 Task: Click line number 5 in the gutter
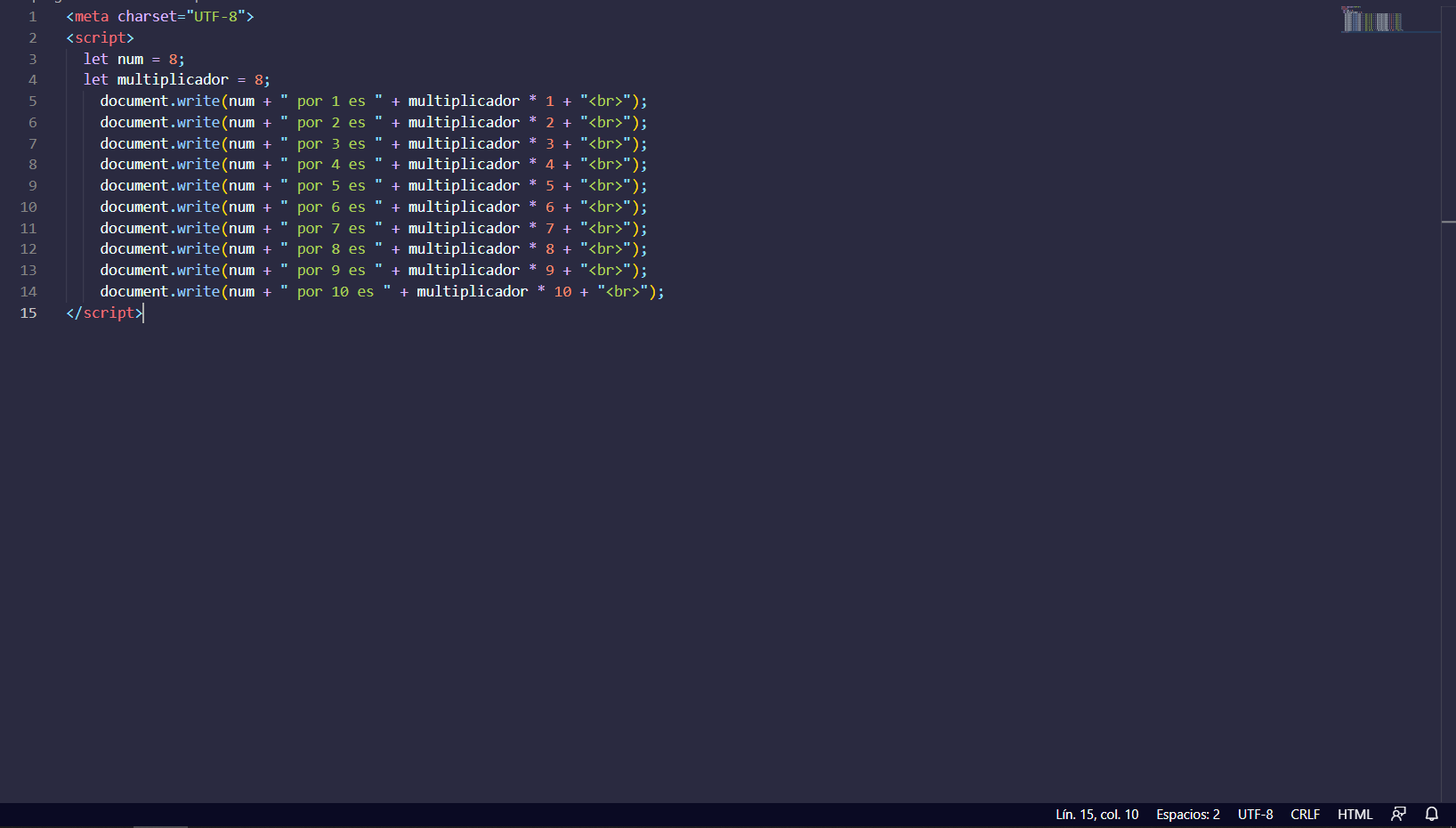coord(33,101)
